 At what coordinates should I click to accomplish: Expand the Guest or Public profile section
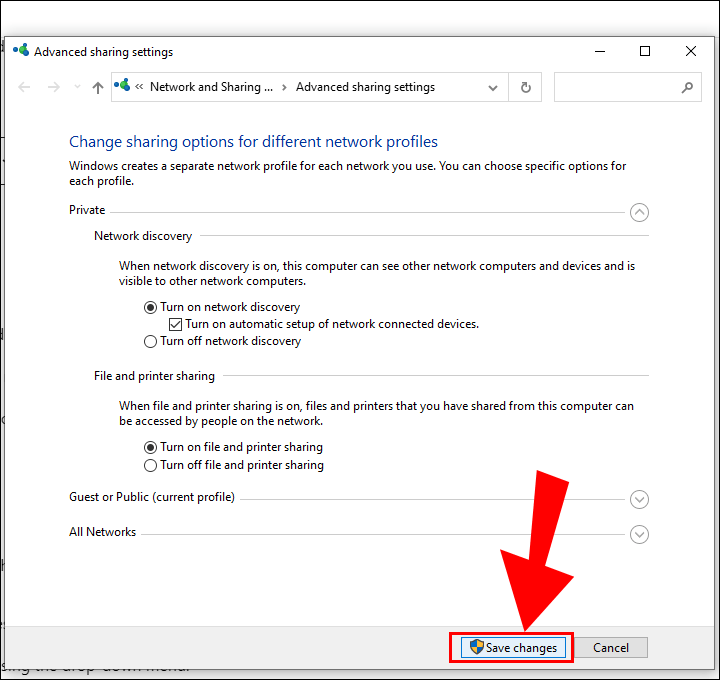(x=639, y=500)
